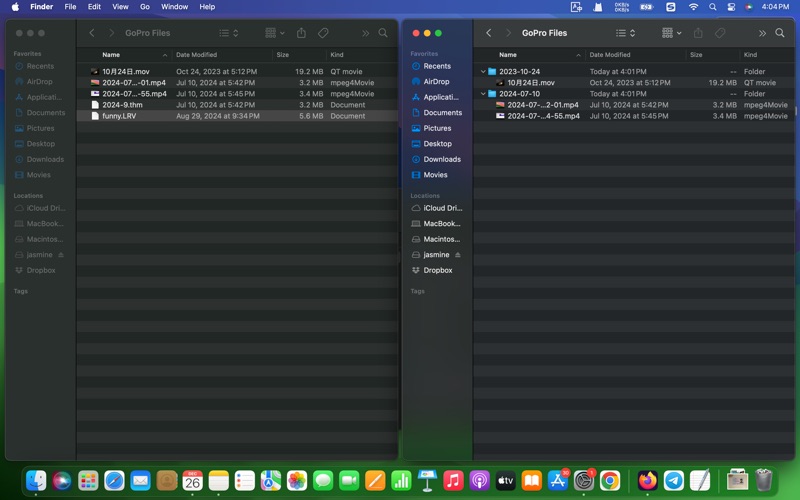Open Safari from the Dock

point(114,481)
